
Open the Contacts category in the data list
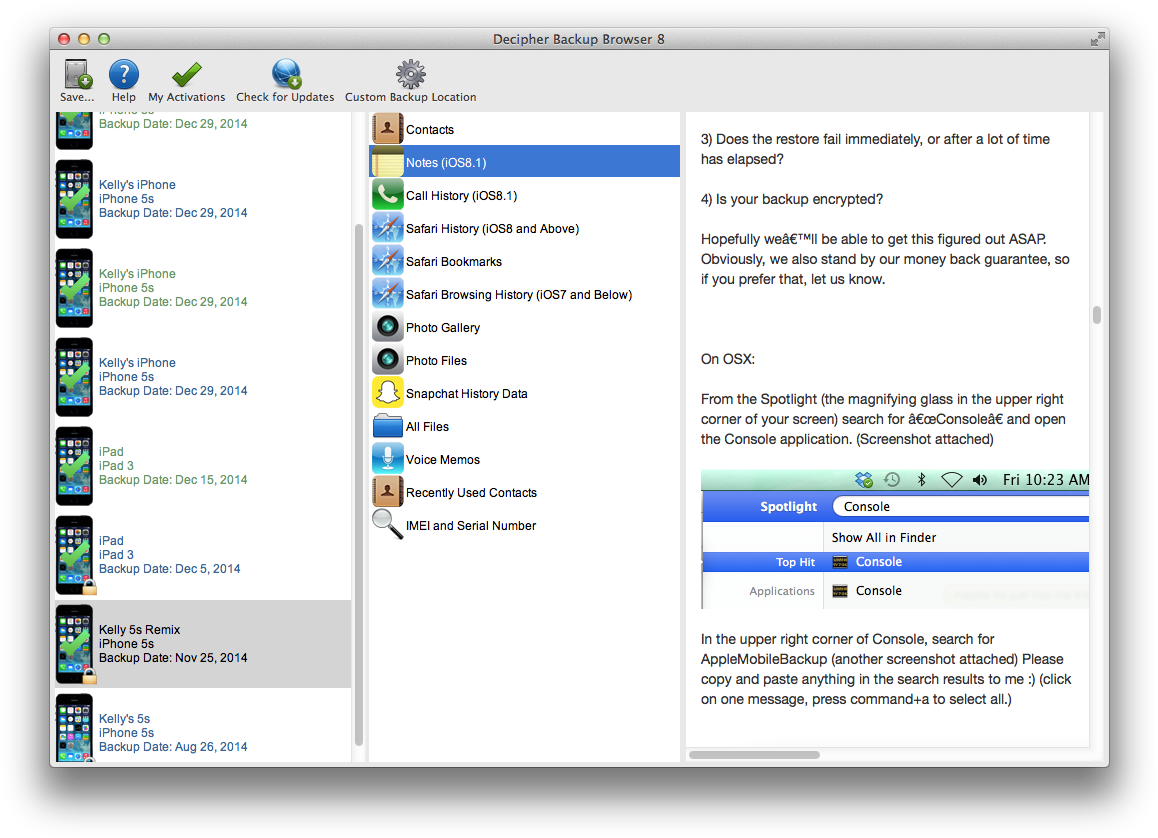[x=431, y=128]
